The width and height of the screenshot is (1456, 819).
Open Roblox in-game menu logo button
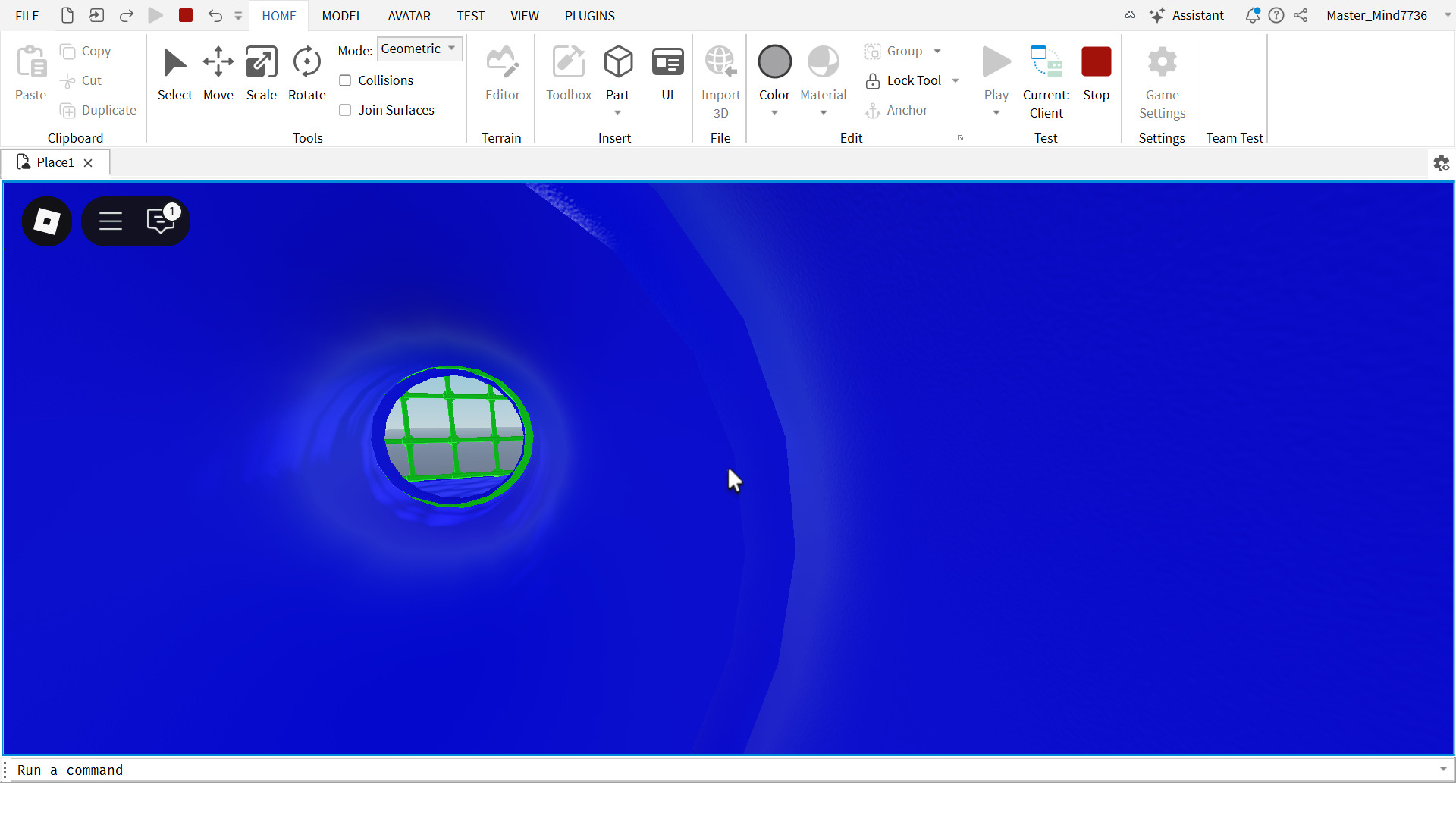(x=47, y=221)
